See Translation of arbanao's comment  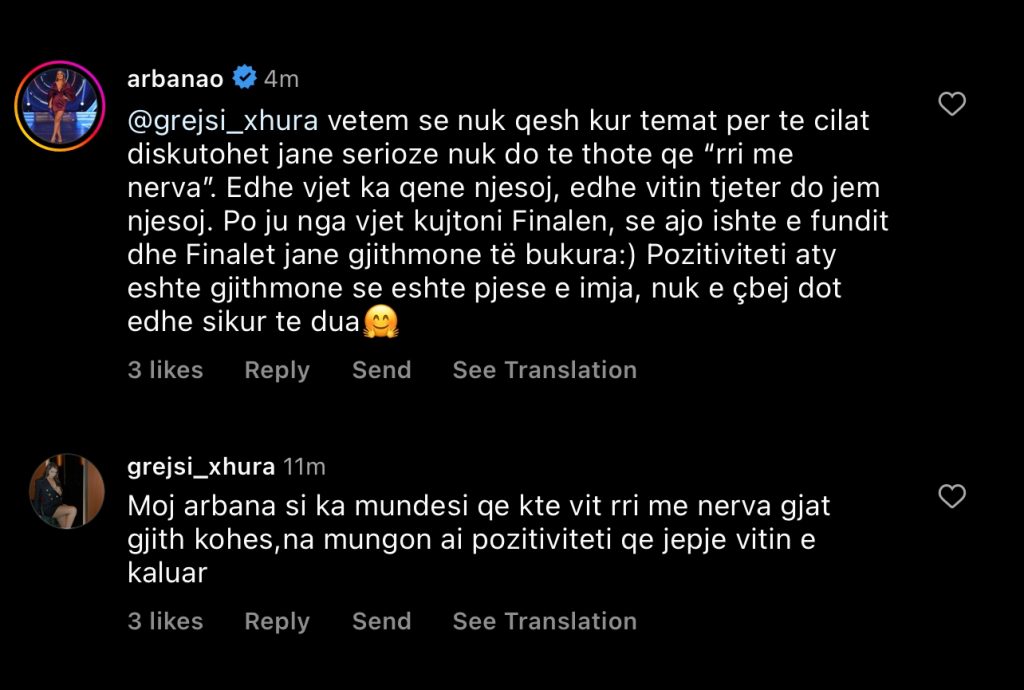pos(544,370)
